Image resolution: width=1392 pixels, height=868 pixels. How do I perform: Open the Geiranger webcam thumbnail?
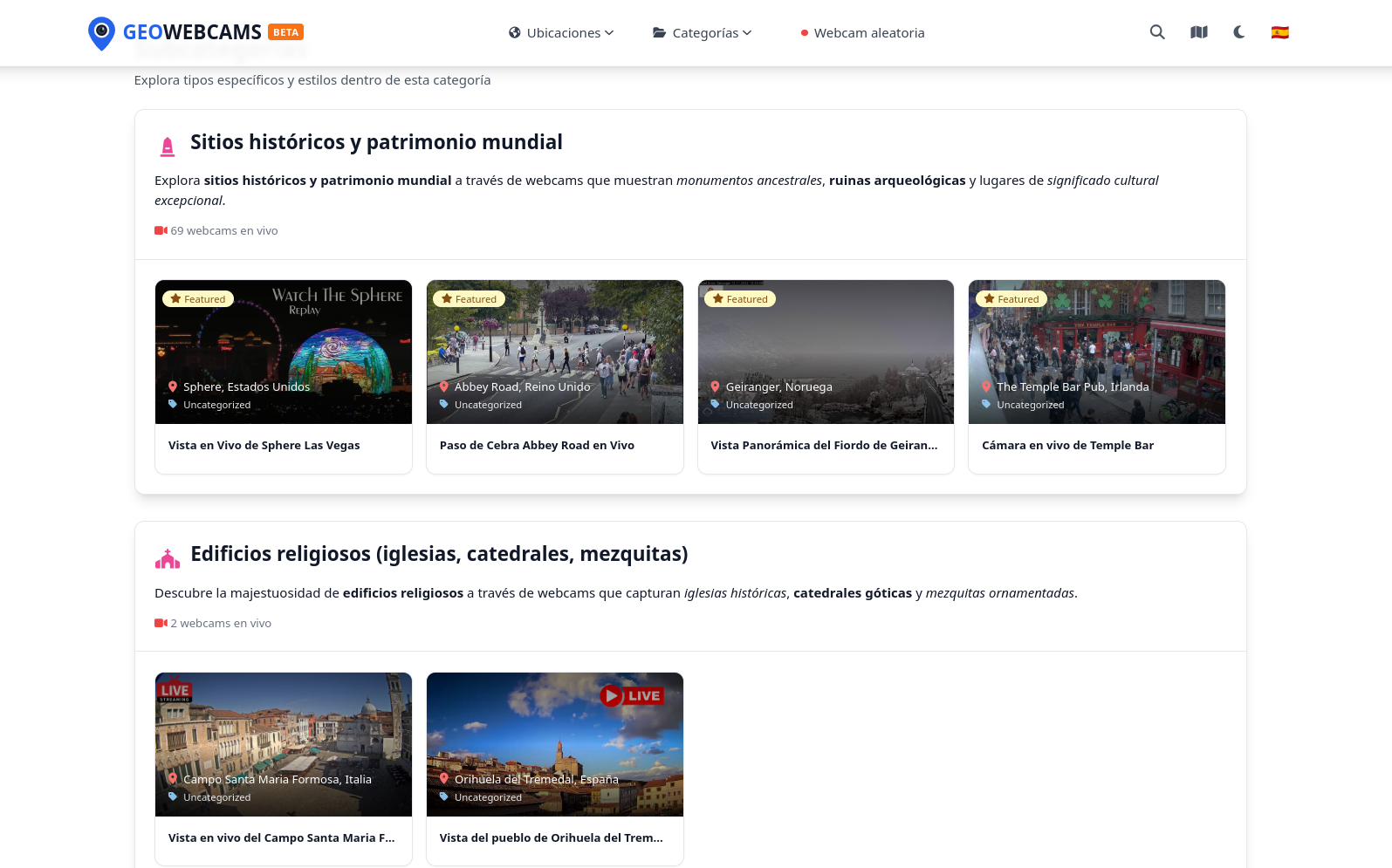[x=826, y=352]
